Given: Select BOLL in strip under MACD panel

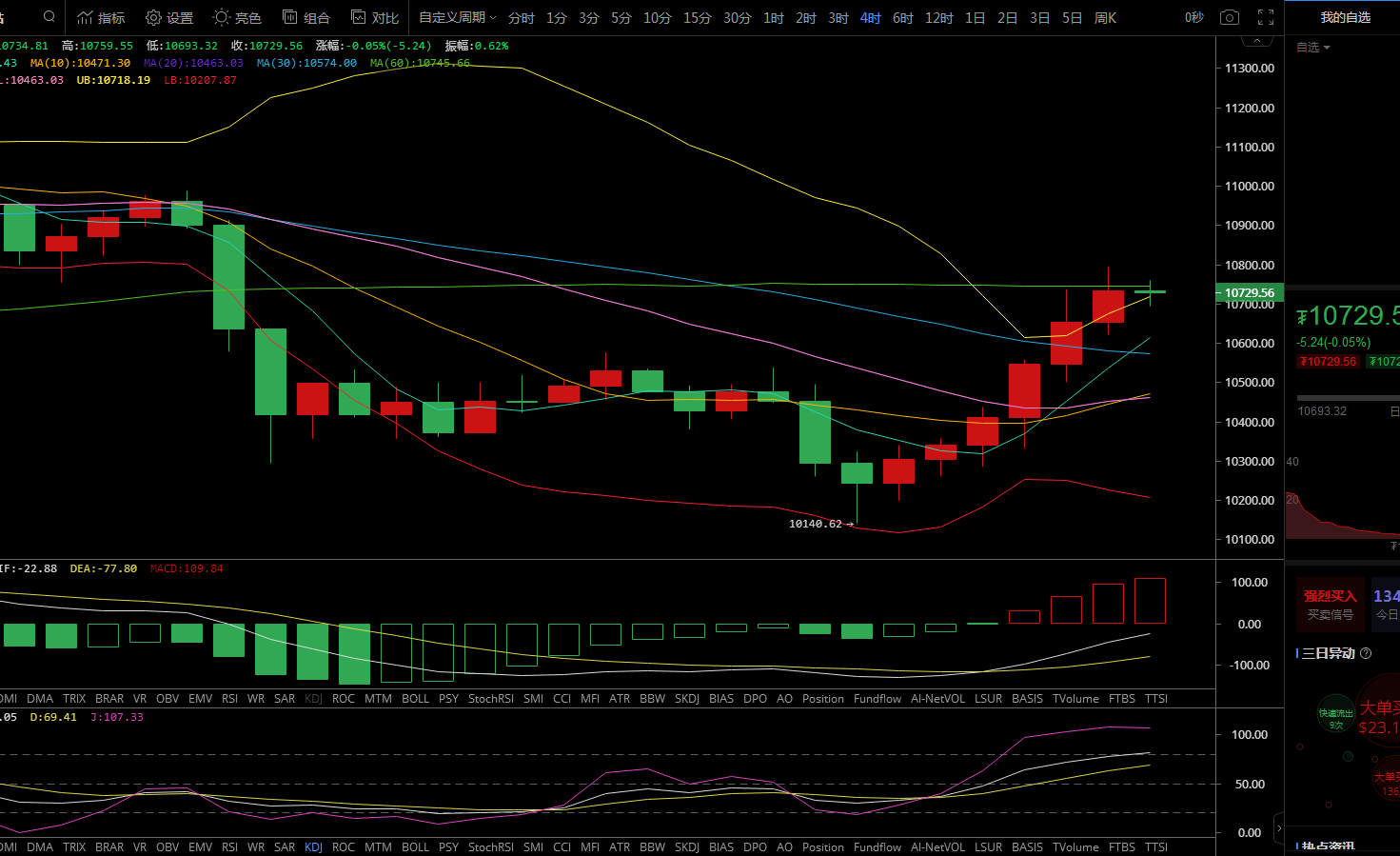Looking at the screenshot, I should click(x=415, y=698).
